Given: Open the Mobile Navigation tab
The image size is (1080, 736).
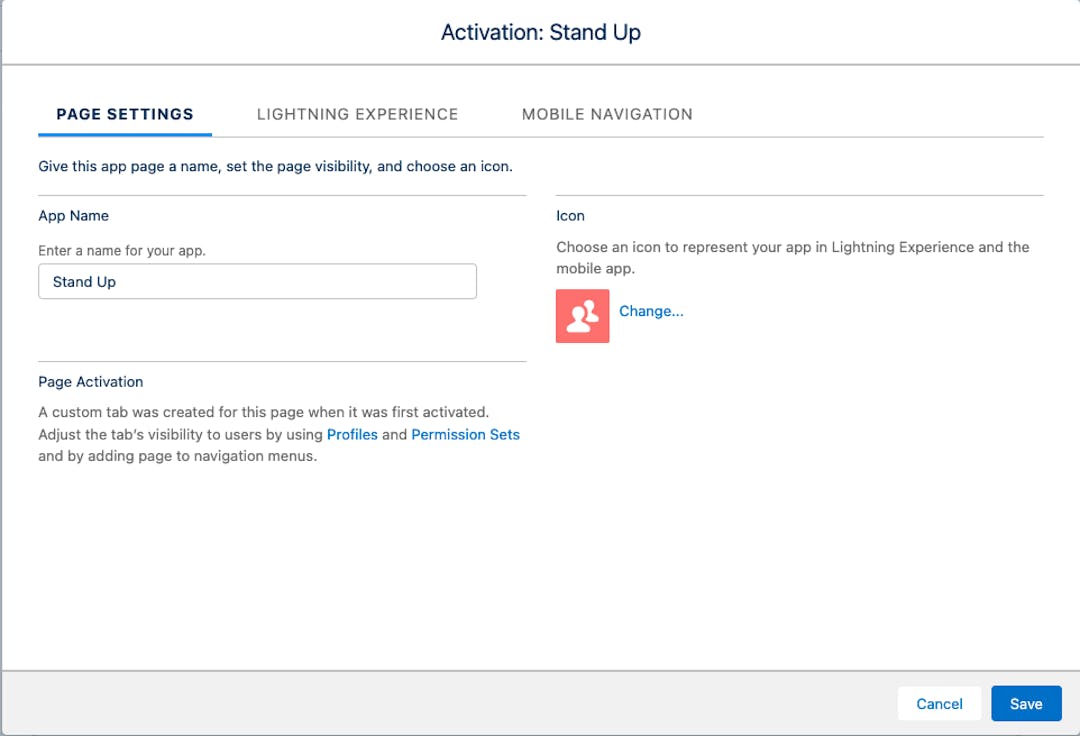Looking at the screenshot, I should click(606, 114).
